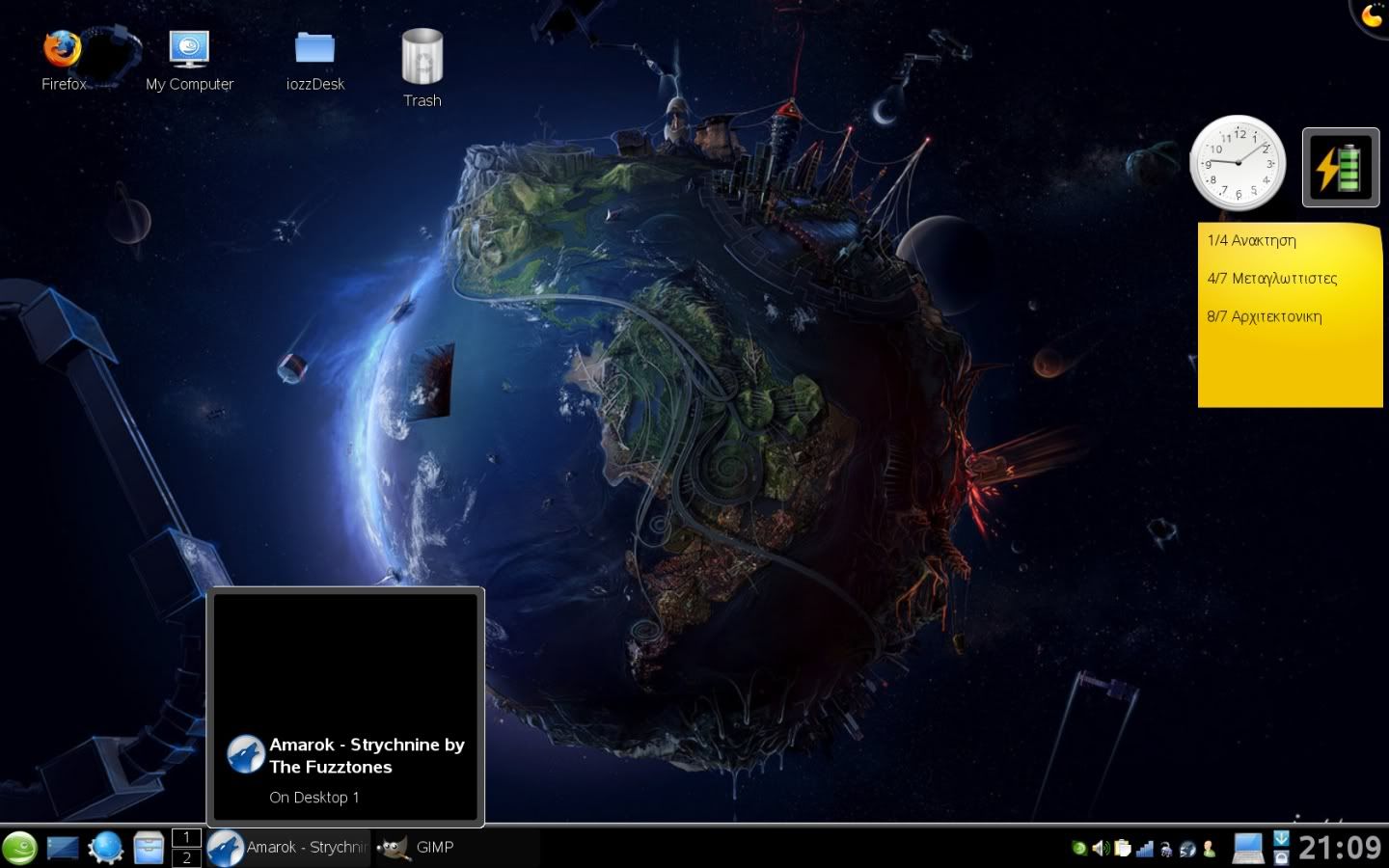Image resolution: width=1389 pixels, height=868 pixels.
Task: Click the 21:09 digital clock
Action: [x=1340, y=849]
